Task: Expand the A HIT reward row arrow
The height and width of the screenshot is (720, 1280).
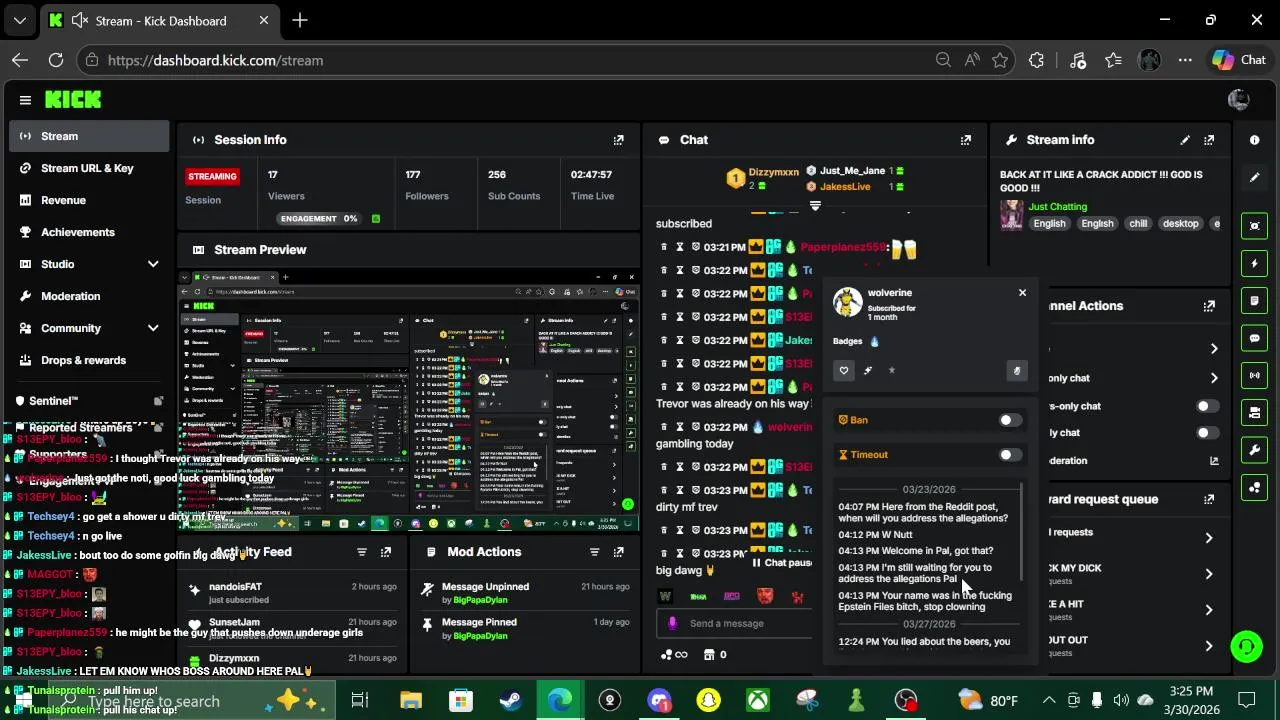Action: 1209,610
